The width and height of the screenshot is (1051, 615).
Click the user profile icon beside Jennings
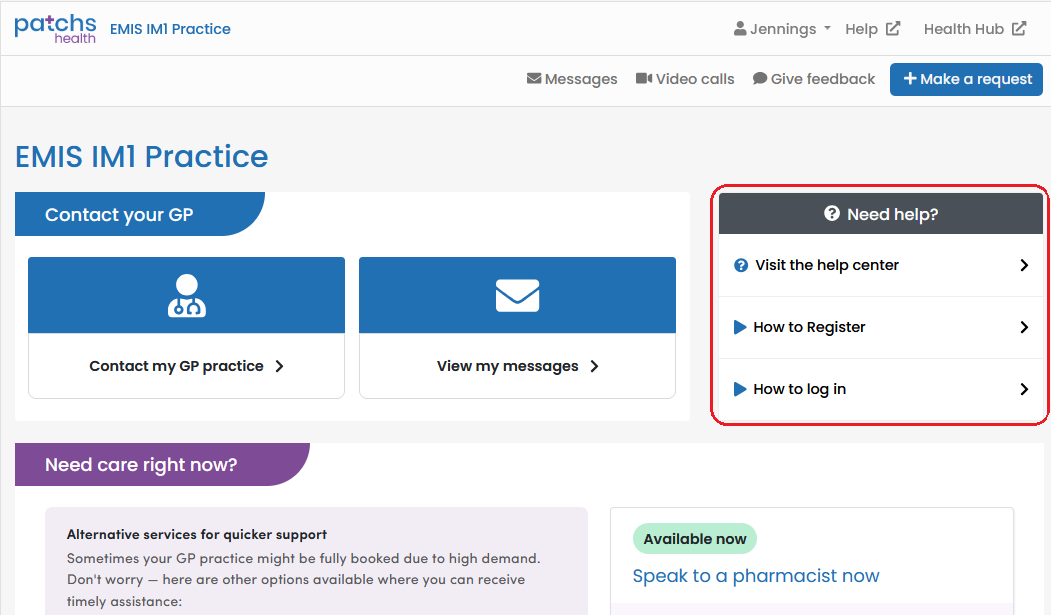740,28
